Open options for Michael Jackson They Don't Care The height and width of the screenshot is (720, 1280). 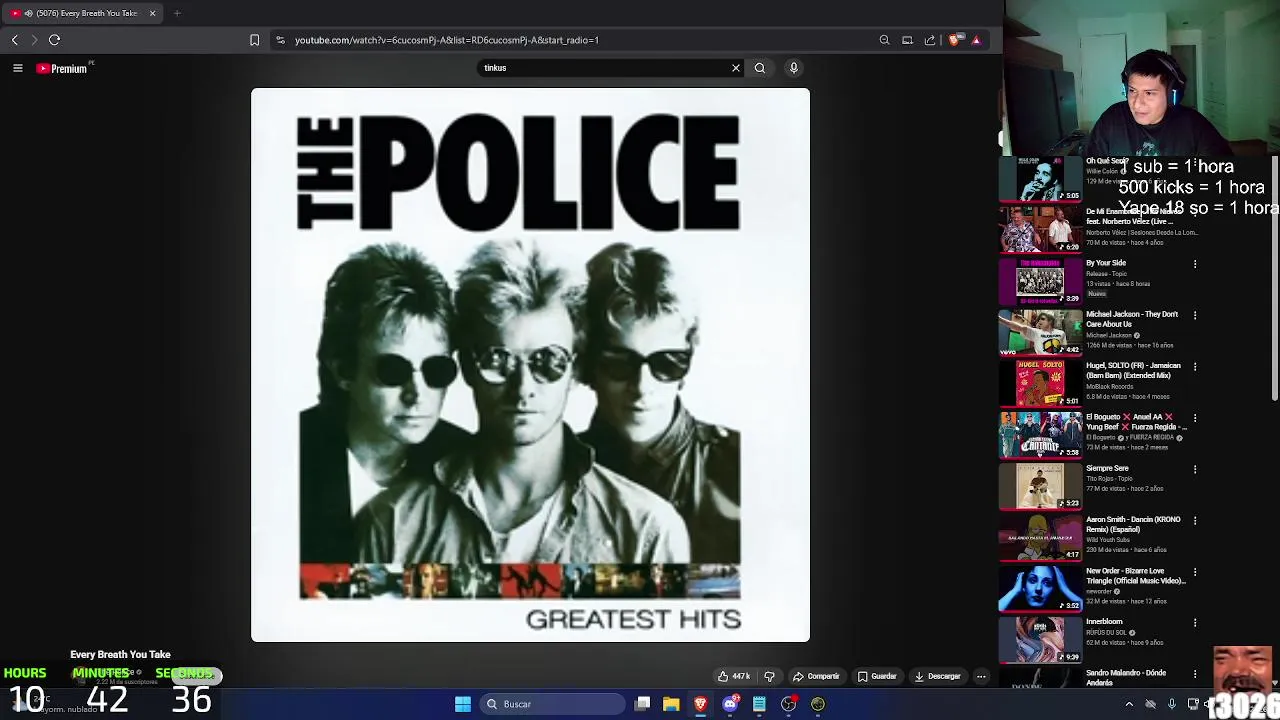[x=1195, y=315]
